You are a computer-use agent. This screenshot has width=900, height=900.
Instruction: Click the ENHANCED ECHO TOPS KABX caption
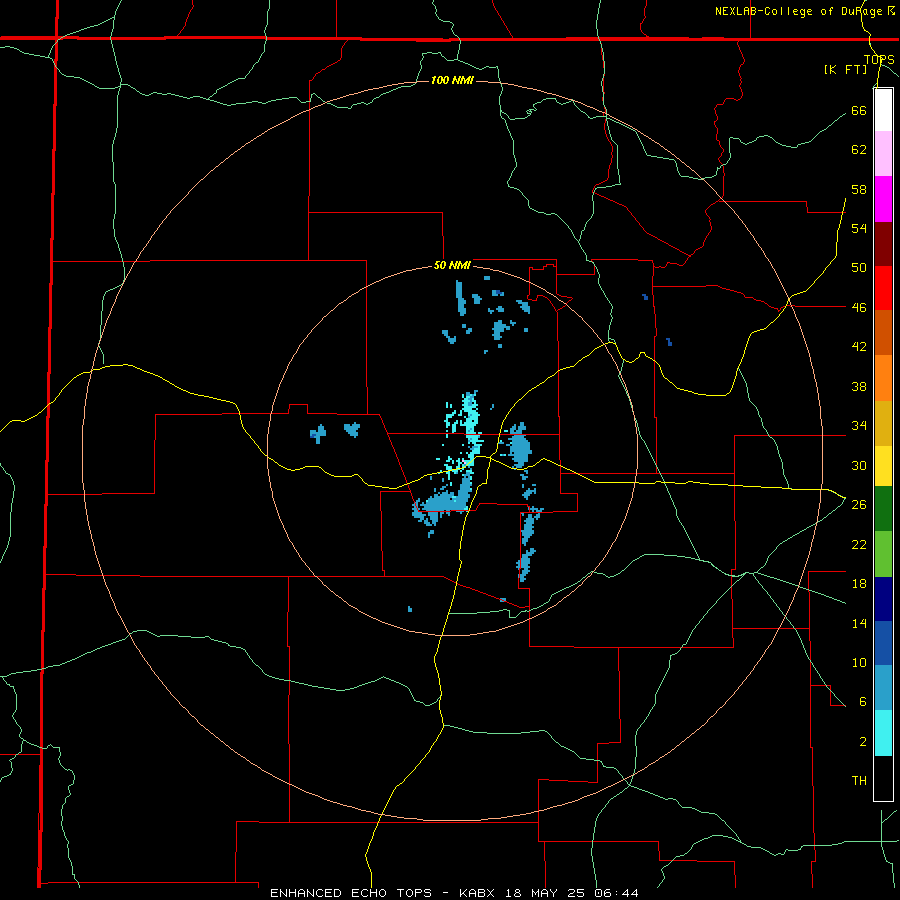coord(454,893)
